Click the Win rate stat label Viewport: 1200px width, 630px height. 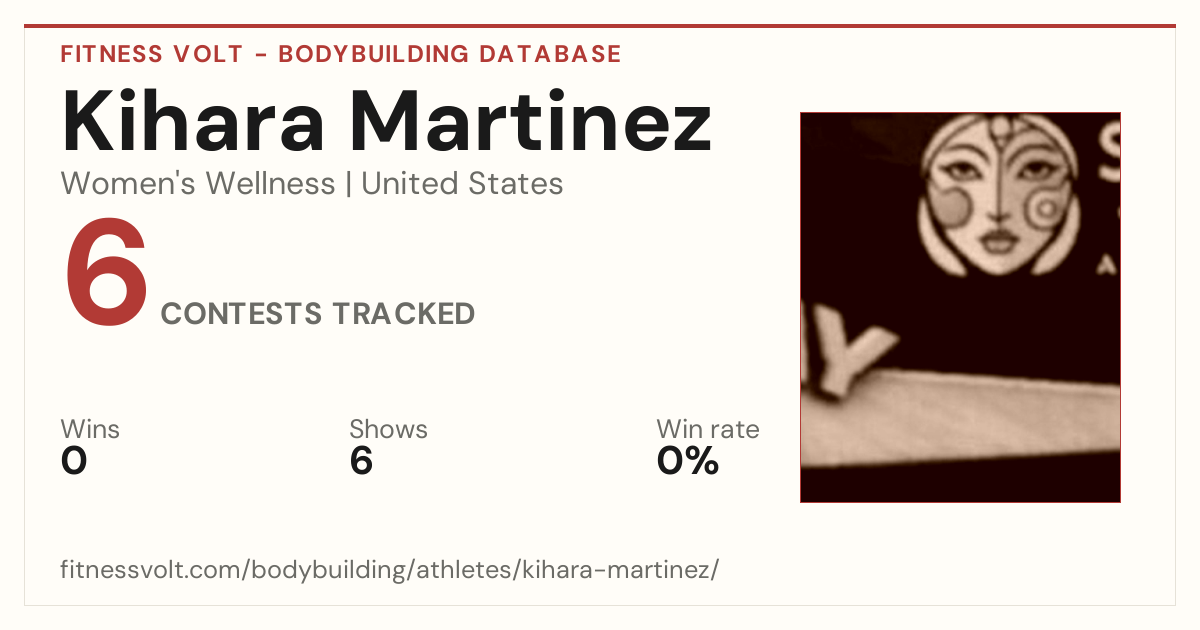(x=708, y=429)
